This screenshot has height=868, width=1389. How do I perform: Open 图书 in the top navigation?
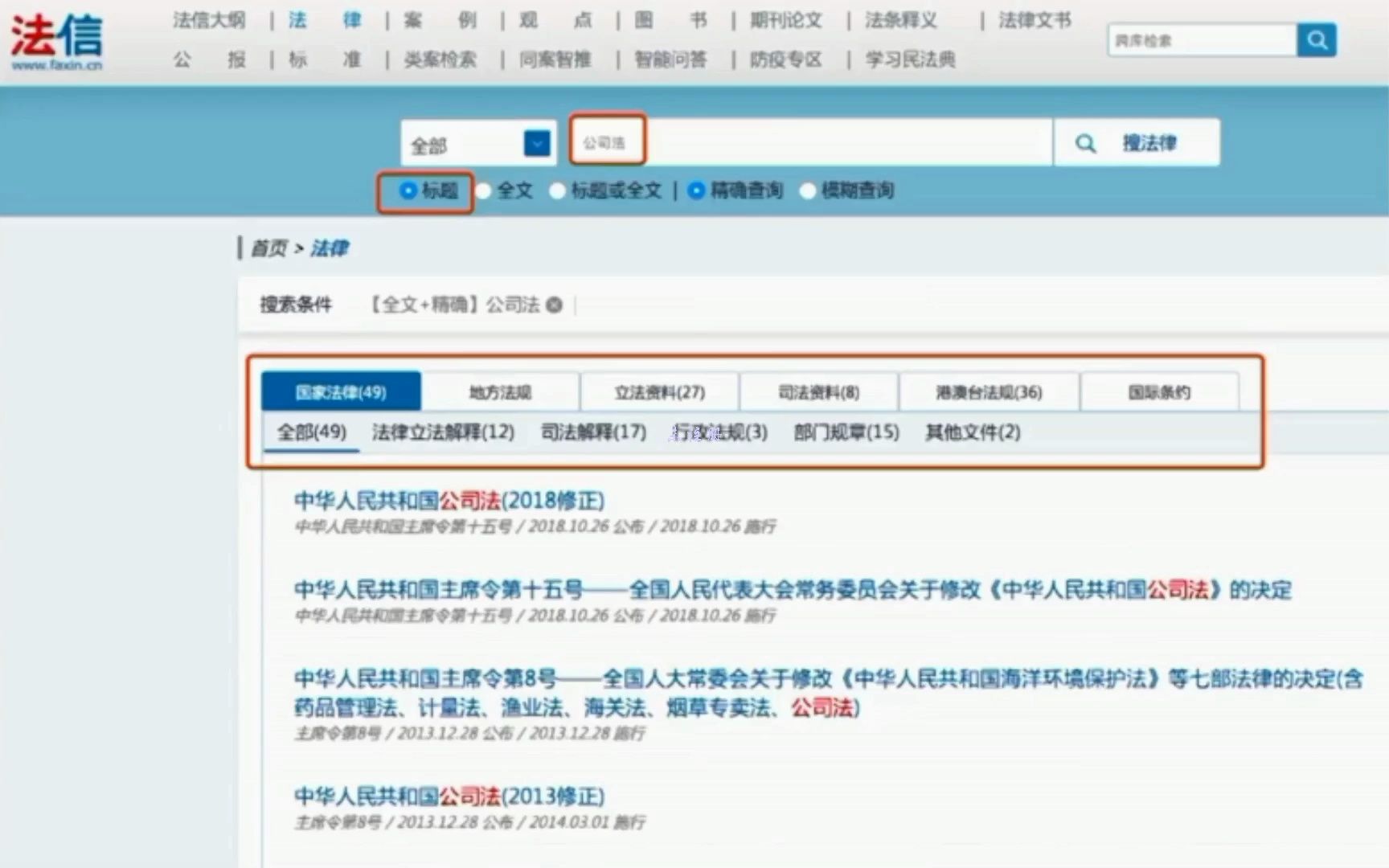click(x=671, y=20)
